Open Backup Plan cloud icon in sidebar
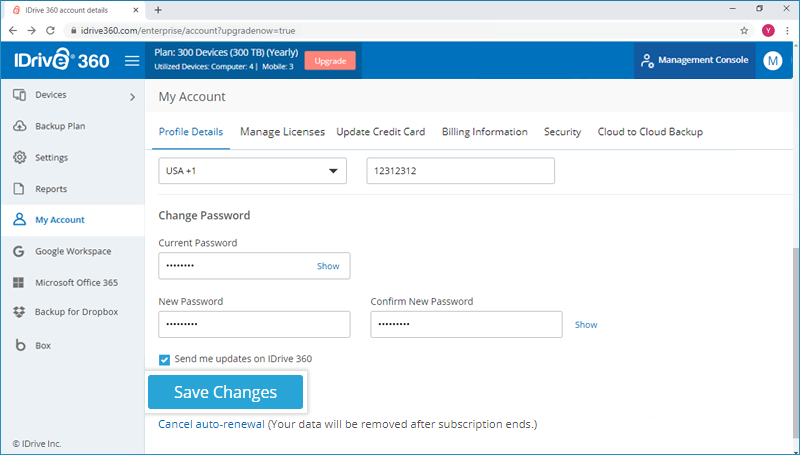Image resolution: width=800 pixels, height=455 pixels. coord(19,127)
